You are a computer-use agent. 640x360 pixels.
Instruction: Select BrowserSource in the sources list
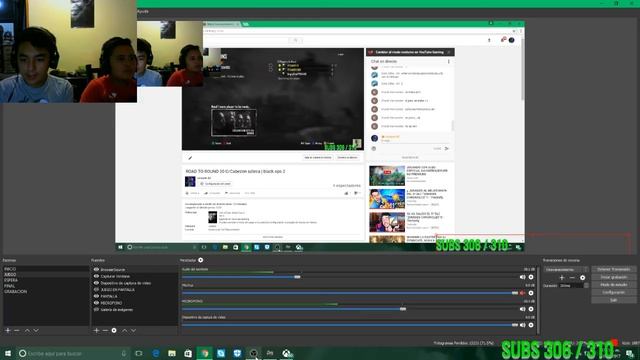113,270
